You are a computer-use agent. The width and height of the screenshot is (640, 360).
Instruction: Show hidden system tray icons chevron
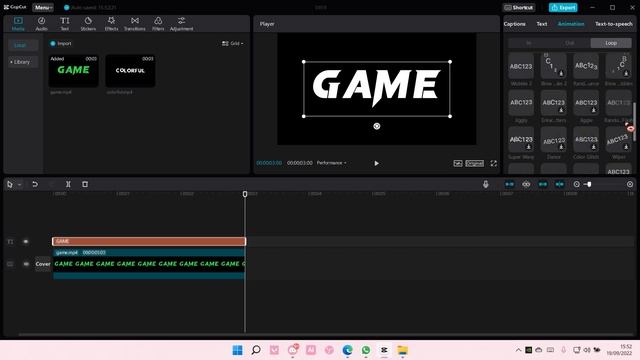(518, 350)
